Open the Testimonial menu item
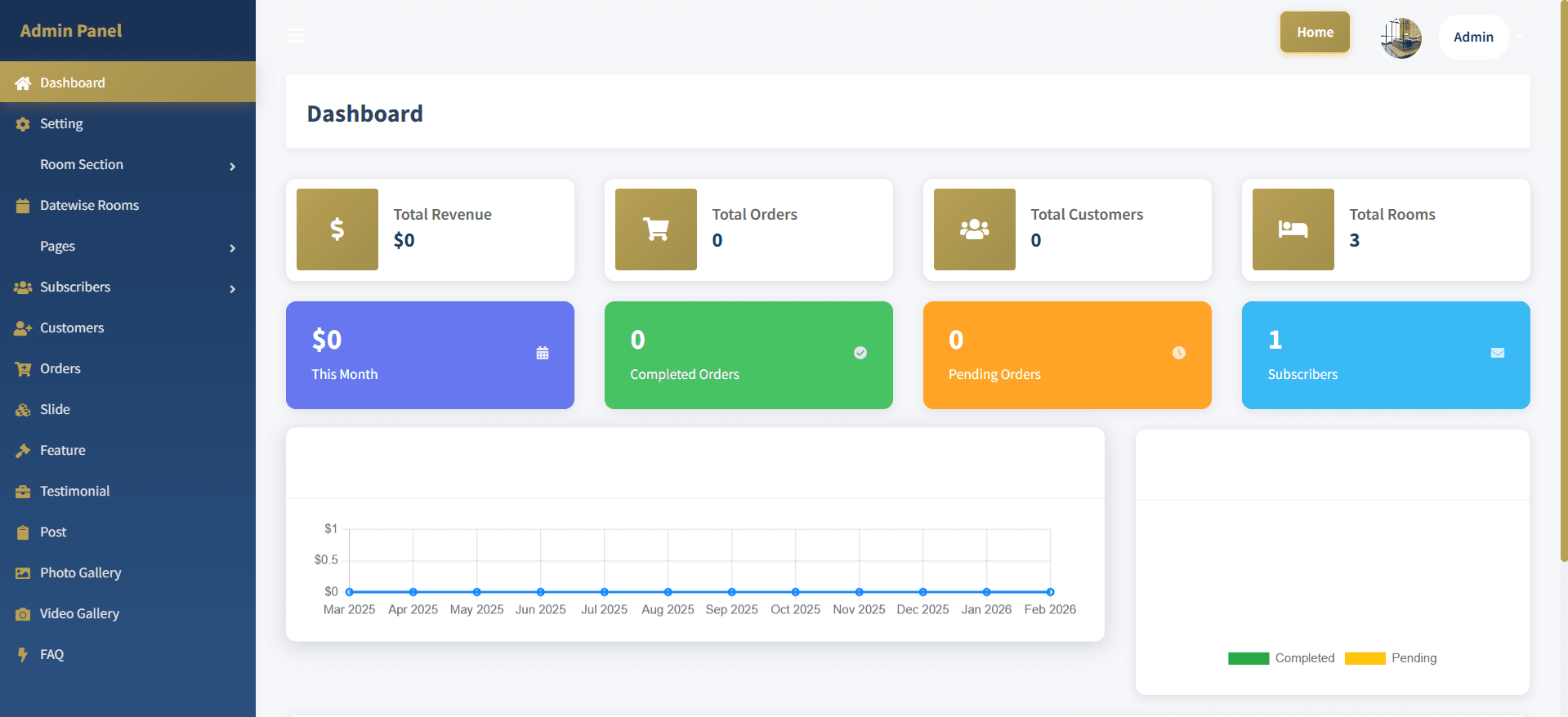 point(127,491)
